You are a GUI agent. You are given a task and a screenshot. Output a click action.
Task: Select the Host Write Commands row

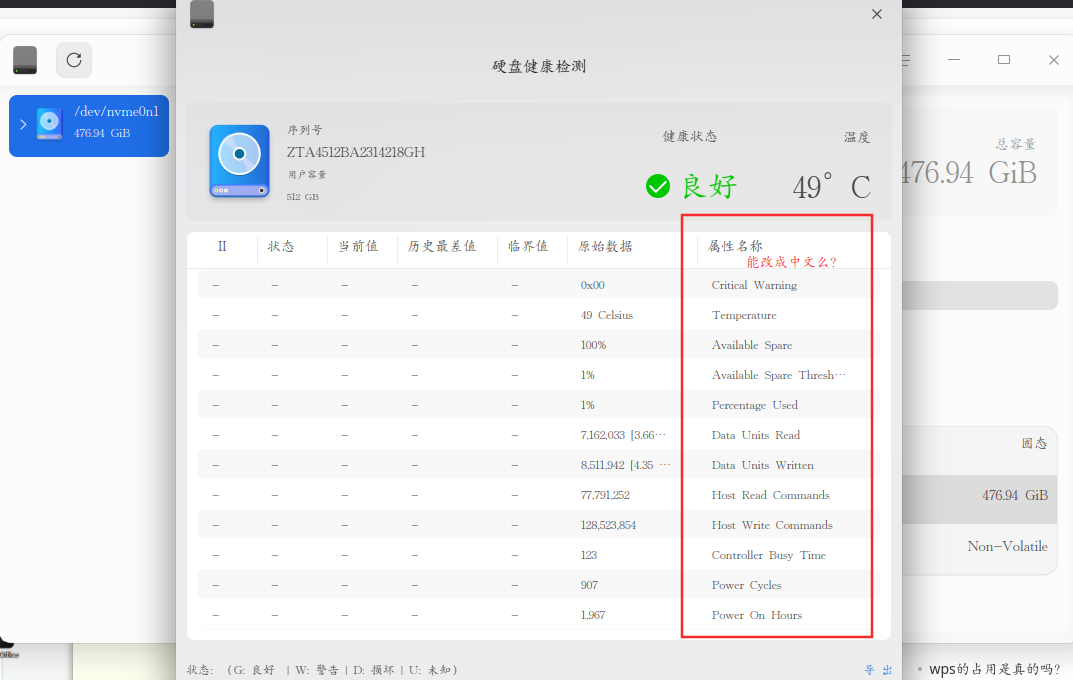point(539,526)
